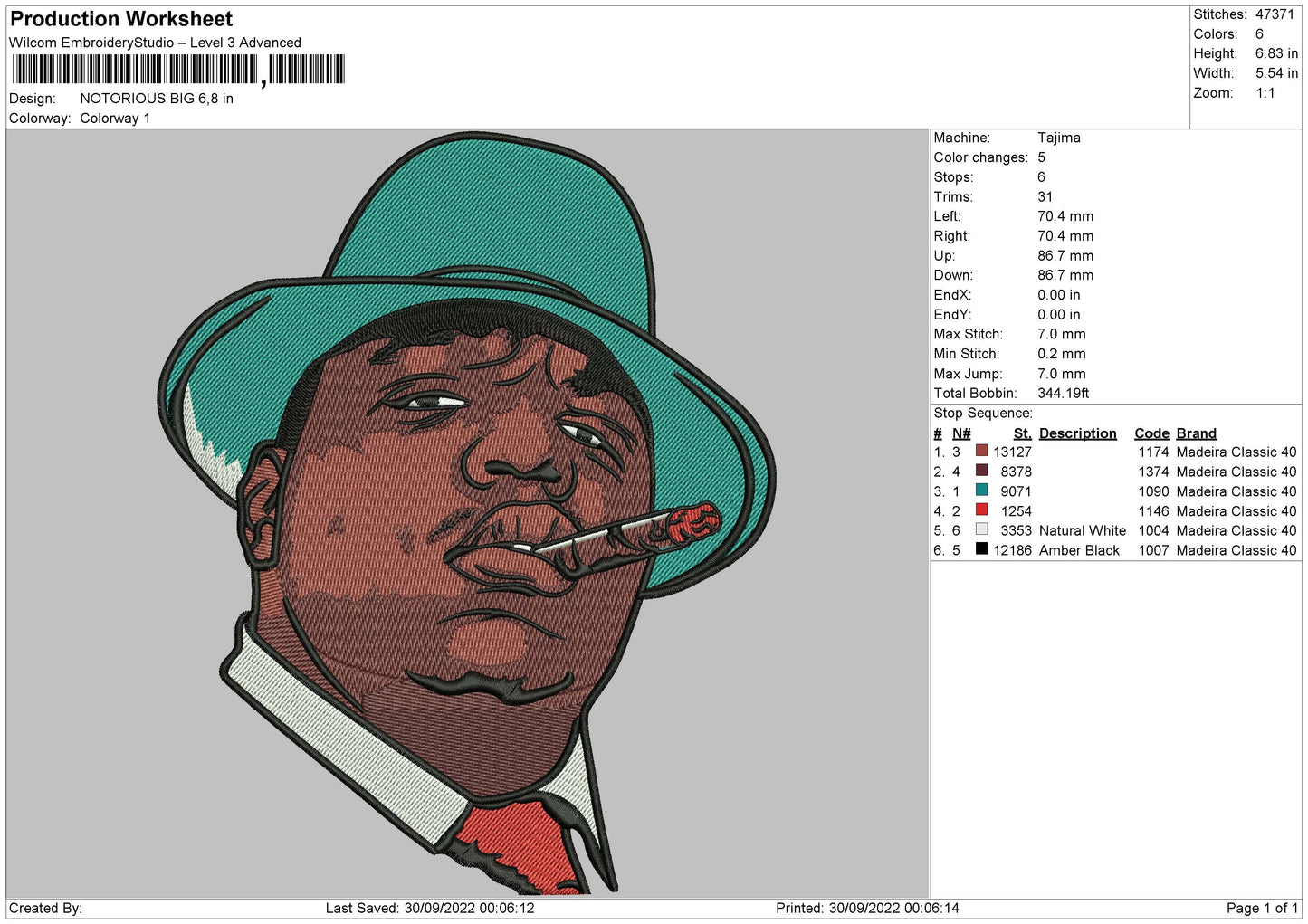Screen dimensions: 1308x924
Task: Click 'Wilcom EmbroideryStudio – Level 3 Advanced' text
Action: [155, 43]
